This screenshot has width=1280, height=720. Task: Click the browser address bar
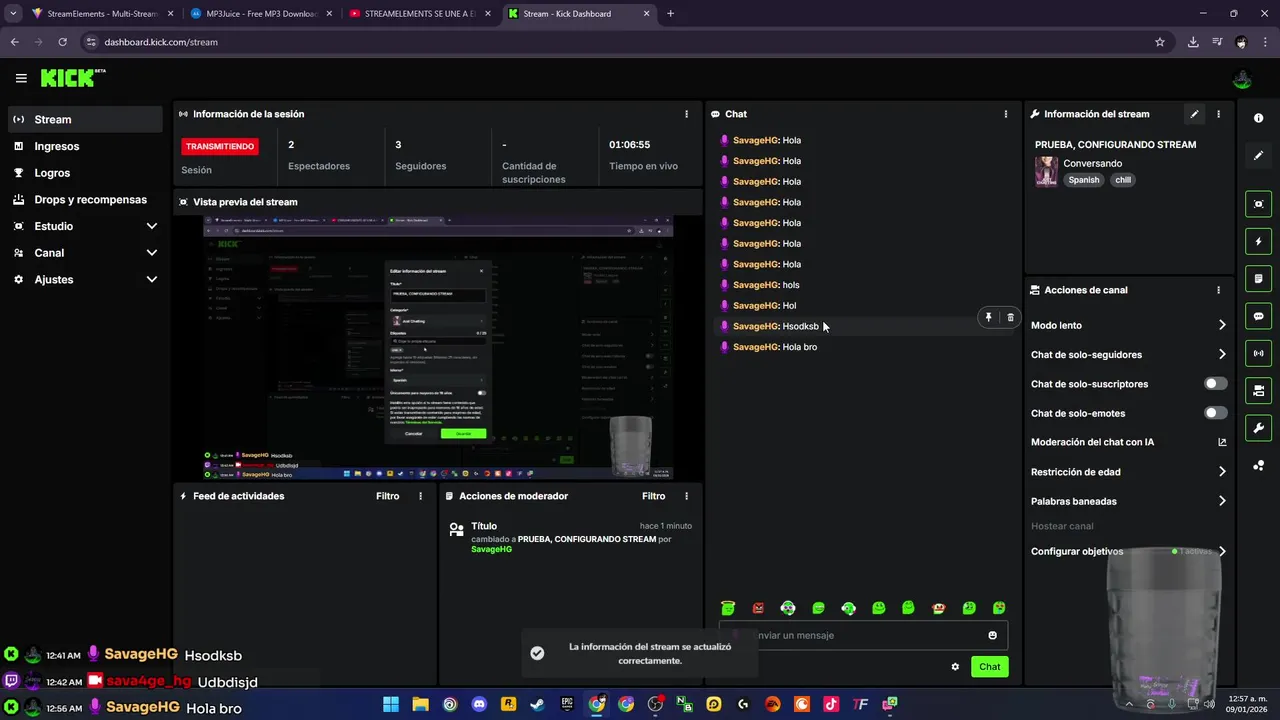point(620,42)
